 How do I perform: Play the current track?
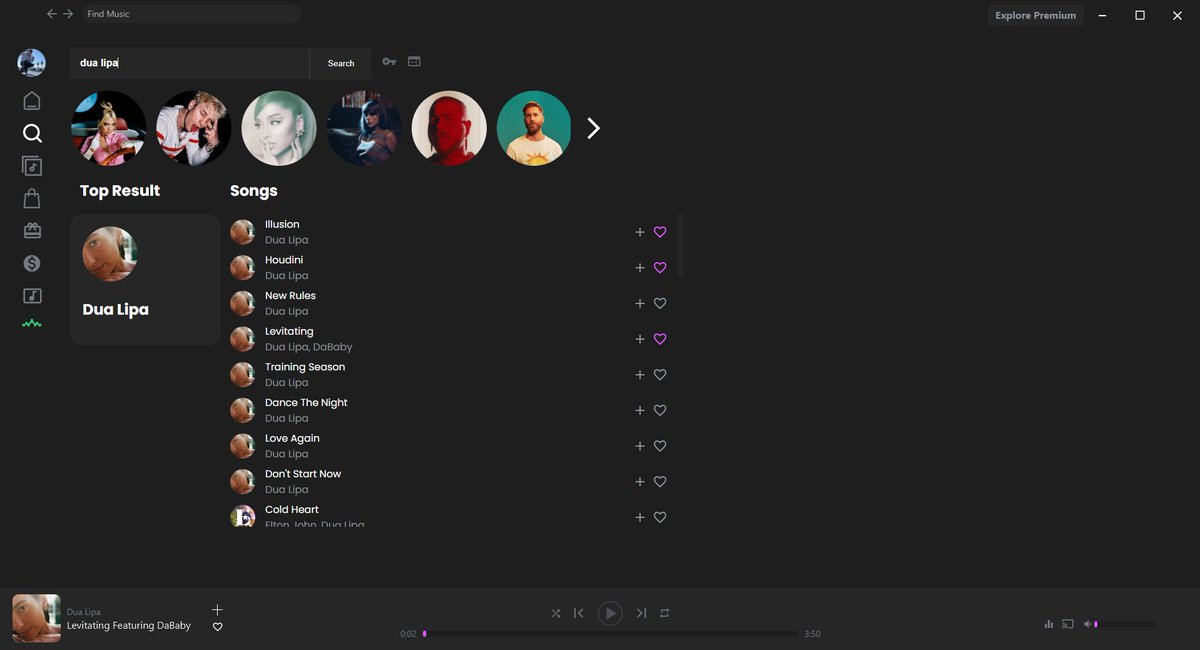pyautogui.click(x=610, y=613)
